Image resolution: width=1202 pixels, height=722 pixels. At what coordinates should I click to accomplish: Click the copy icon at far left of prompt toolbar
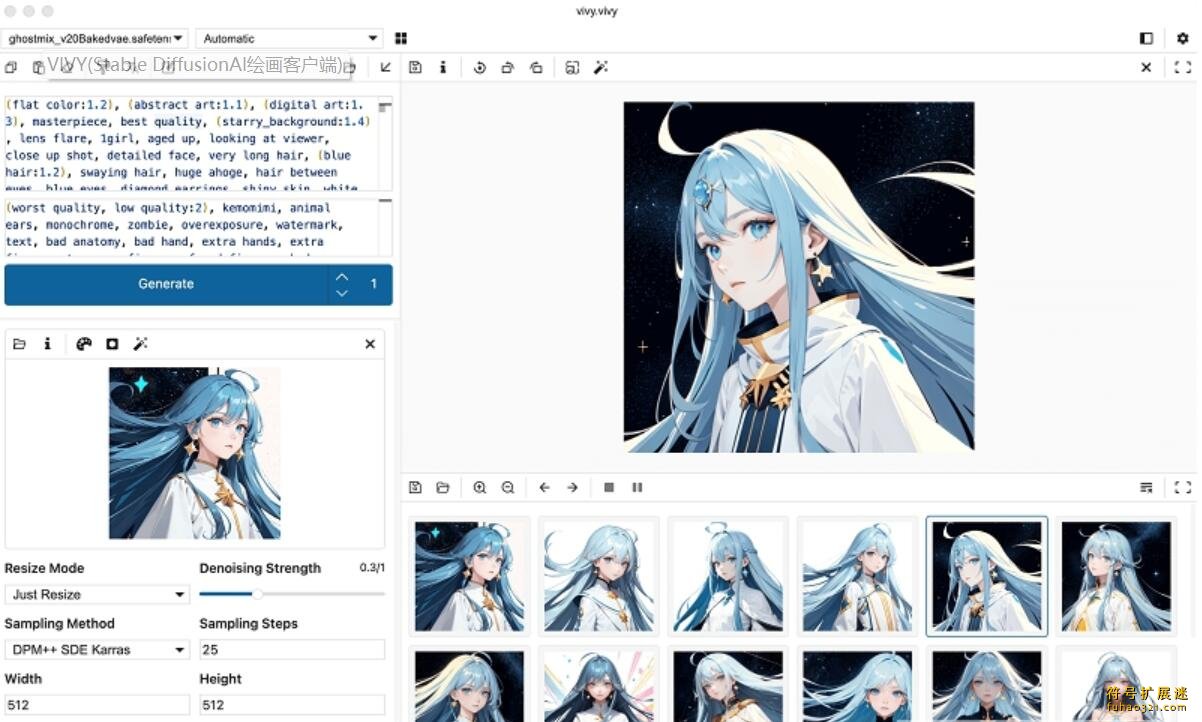click(x=11, y=67)
